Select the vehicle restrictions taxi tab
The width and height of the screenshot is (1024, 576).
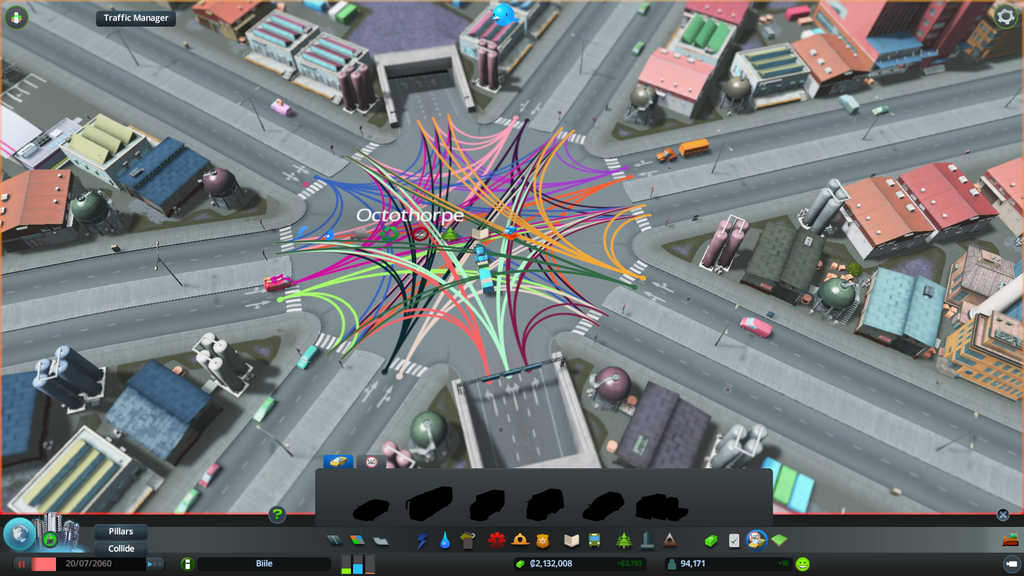tap(338, 462)
